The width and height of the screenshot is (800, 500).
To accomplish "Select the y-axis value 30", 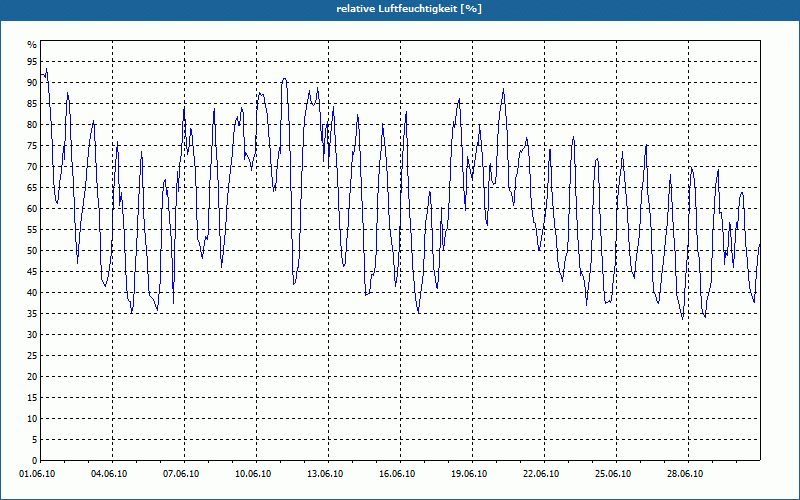I will click(x=32, y=334).
